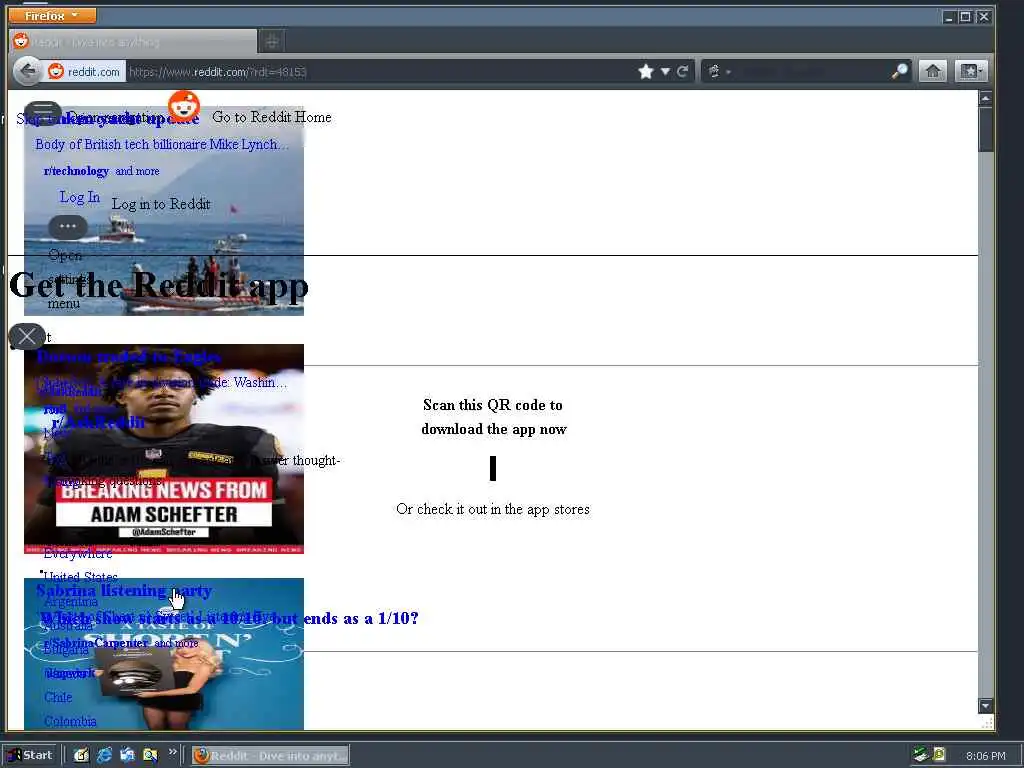Open a new tab with the plus button

272,42
